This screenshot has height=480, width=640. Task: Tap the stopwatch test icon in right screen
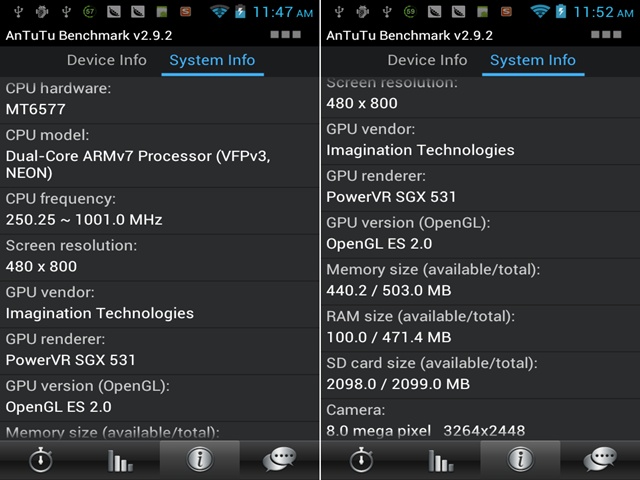tap(361, 460)
